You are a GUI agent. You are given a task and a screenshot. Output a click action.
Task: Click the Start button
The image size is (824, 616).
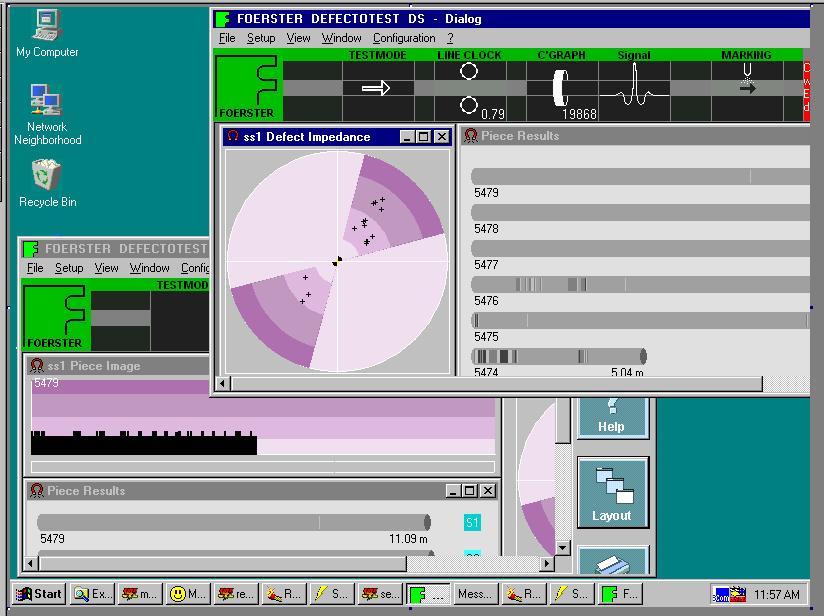click(39, 594)
